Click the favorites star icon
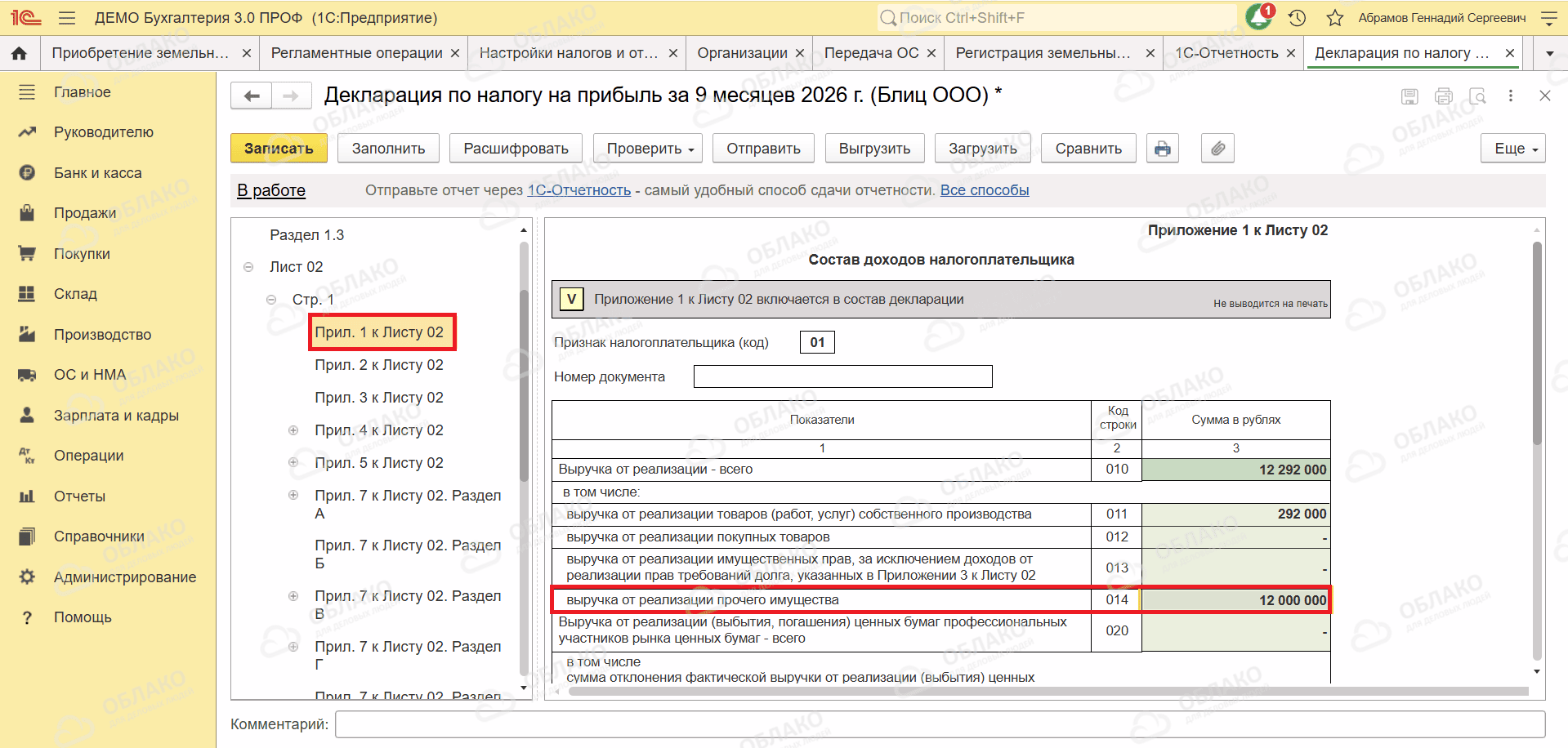Image resolution: width=1568 pixels, height=748 pixels. pos(1334,17)
